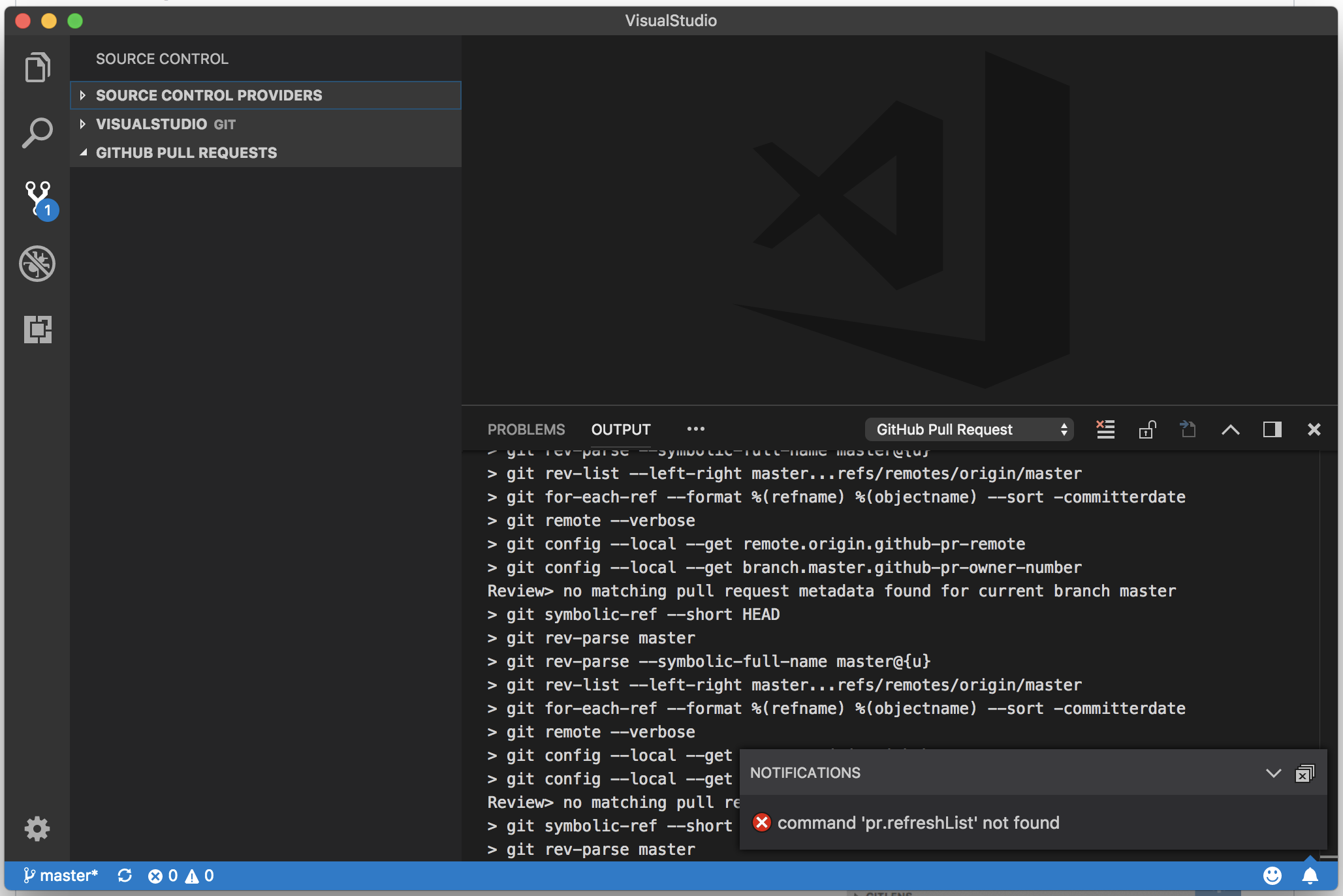Image resolution: width=1343 pixels, height=896 pixels.
Task: Toggle the notifications bell in the status bar
Action: 1310,876
